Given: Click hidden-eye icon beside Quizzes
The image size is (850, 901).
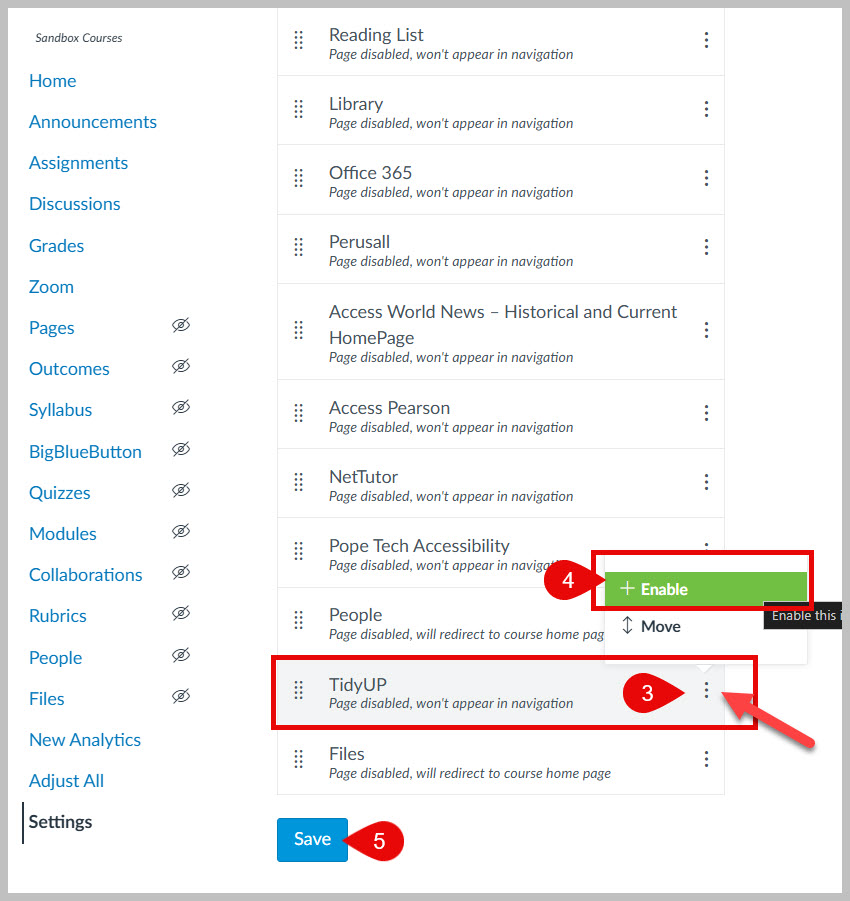Looking at the screenshot, I should [x=180, y=491].
